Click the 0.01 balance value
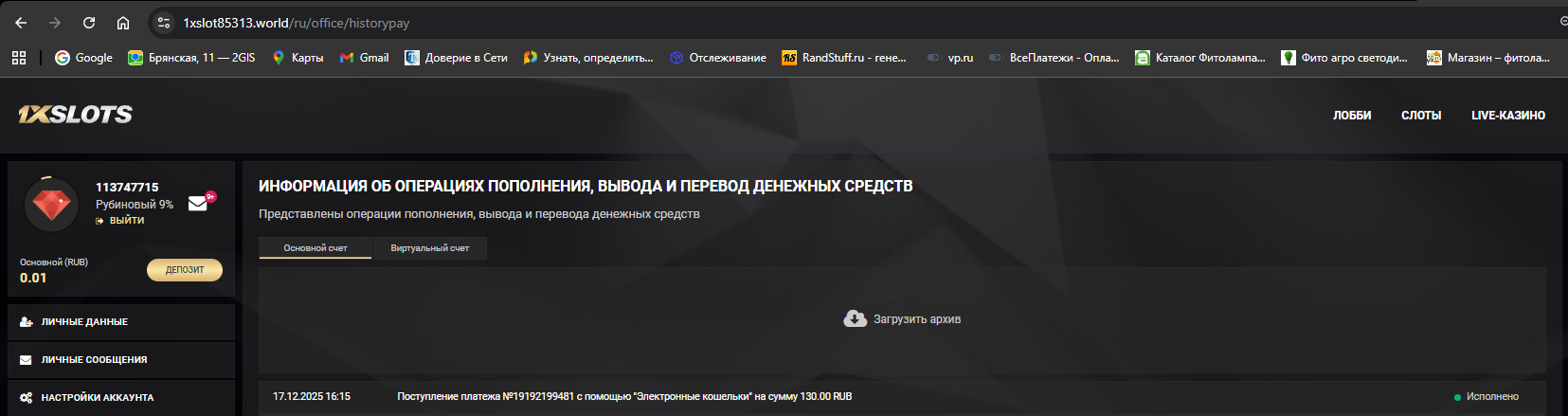Image resolution: width=1568 pixels, height=416 pixels. pos(33,278)
